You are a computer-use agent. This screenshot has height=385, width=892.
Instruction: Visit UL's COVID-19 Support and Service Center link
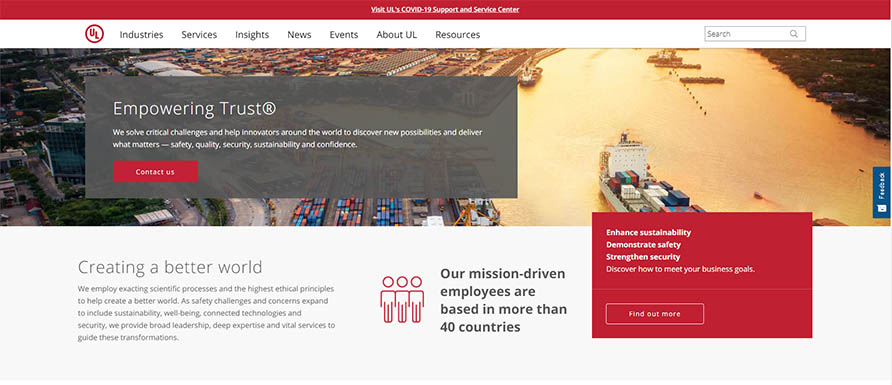tap(445, 10)
